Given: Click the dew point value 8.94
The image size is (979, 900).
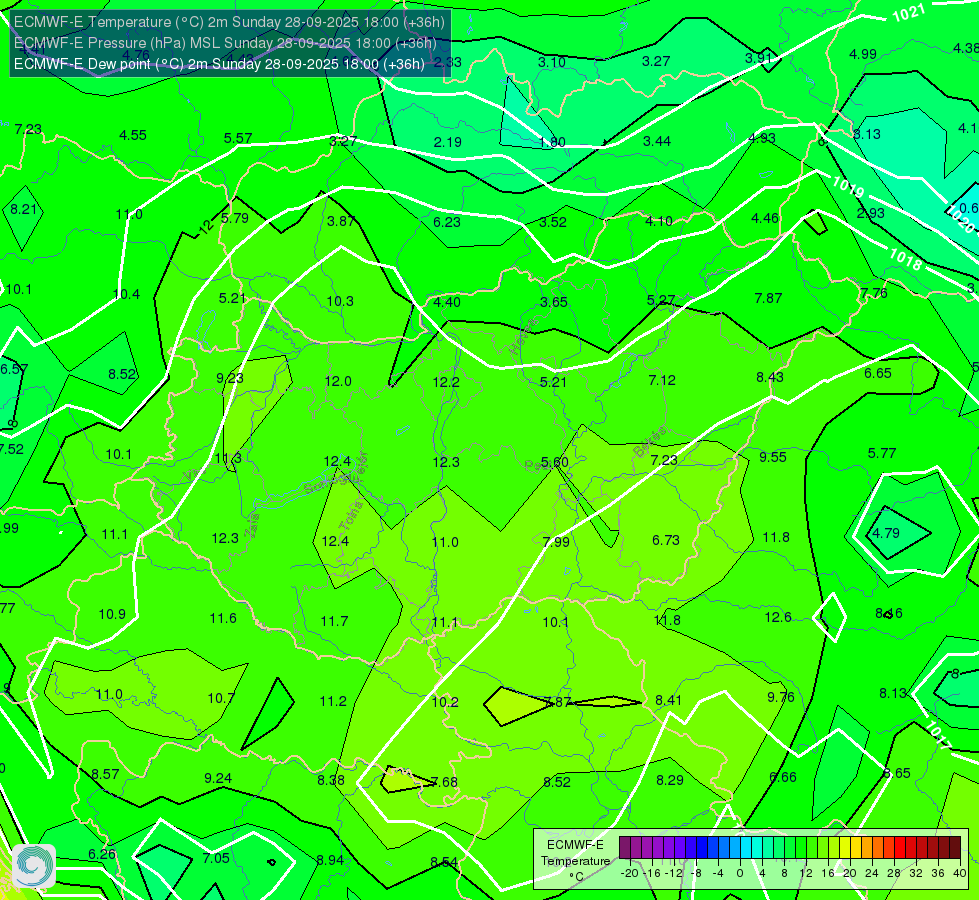Looking at the screenshot, I should click(x=330, y=860).
